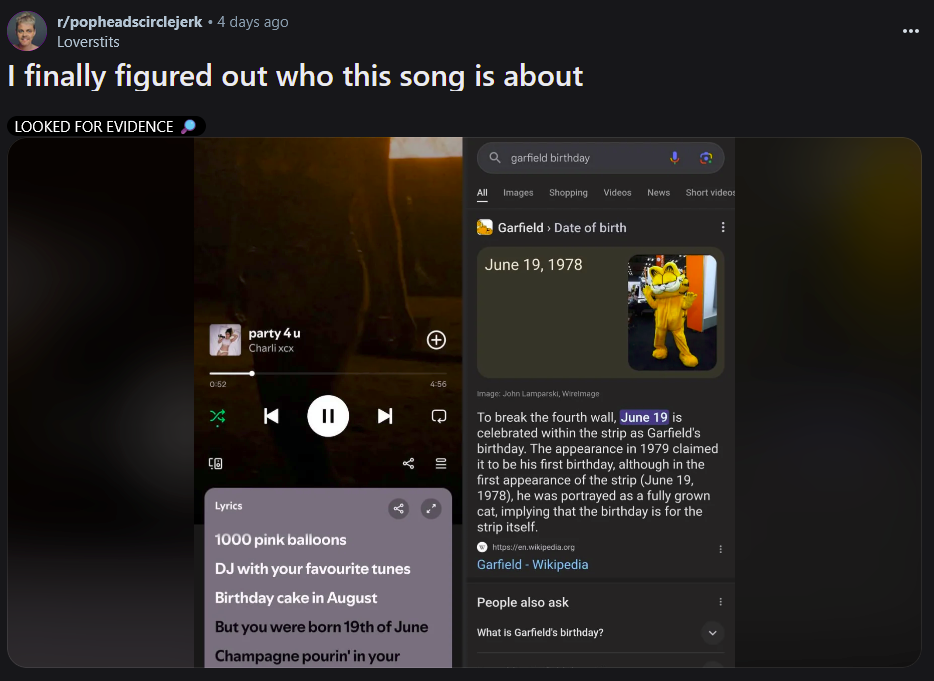Screen dimensions: 934x681
Task: Open the Loverstits user avatar
Action: coord(27,30)
